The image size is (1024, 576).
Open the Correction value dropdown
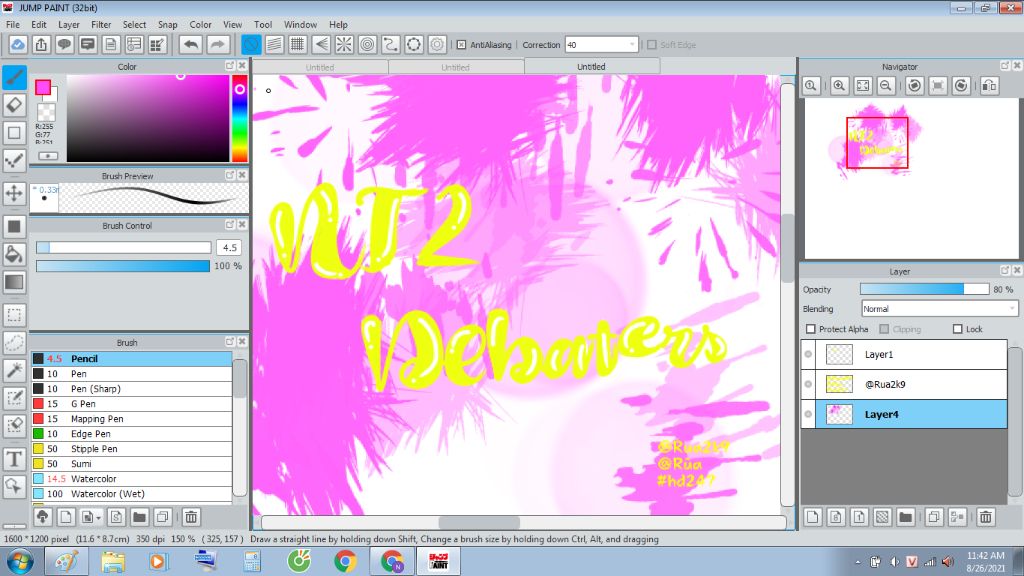632,44
